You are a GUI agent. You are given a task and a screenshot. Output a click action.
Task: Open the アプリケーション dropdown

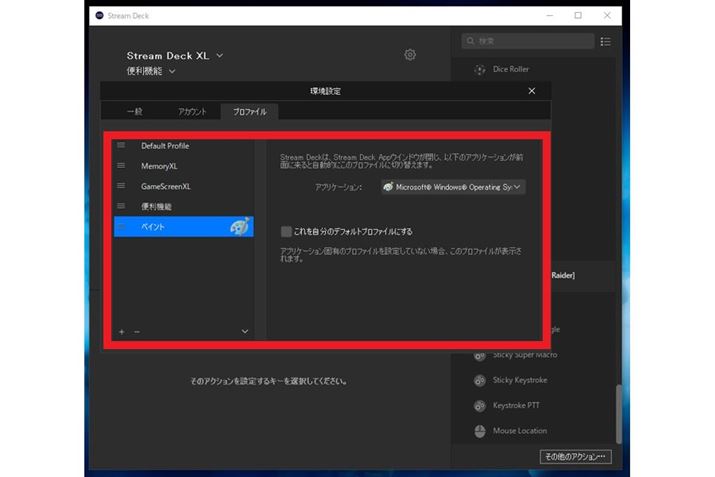[452, 187]
